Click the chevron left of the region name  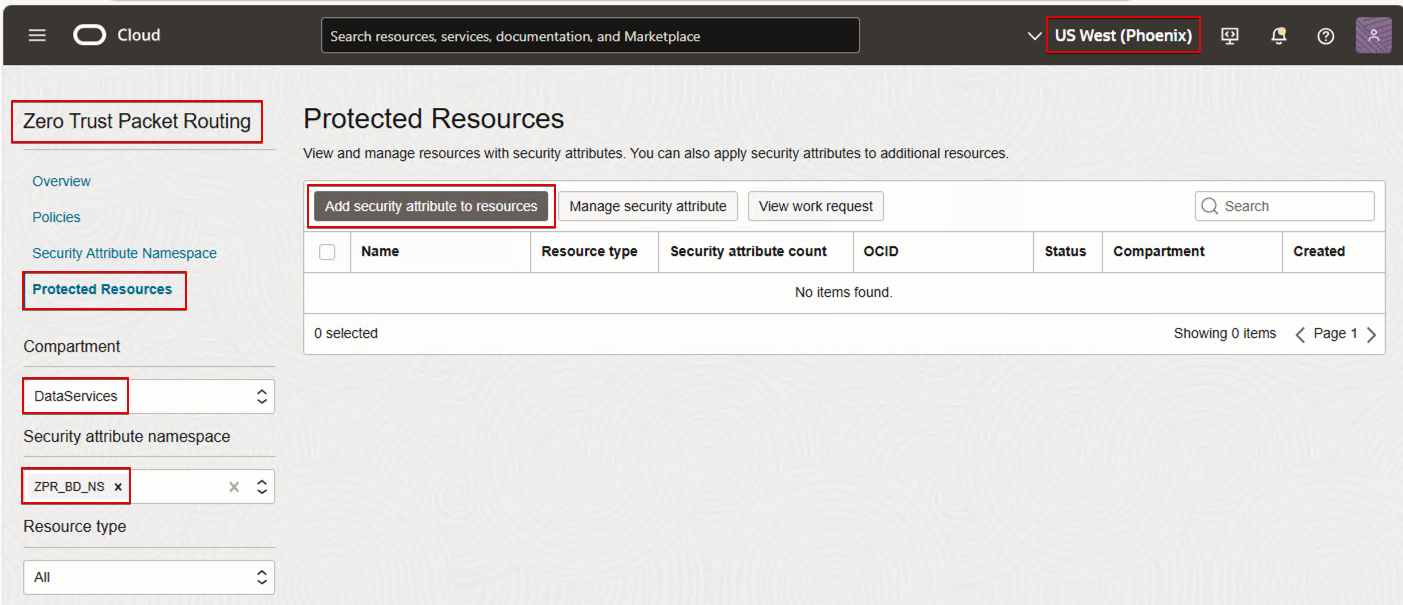1034,36
